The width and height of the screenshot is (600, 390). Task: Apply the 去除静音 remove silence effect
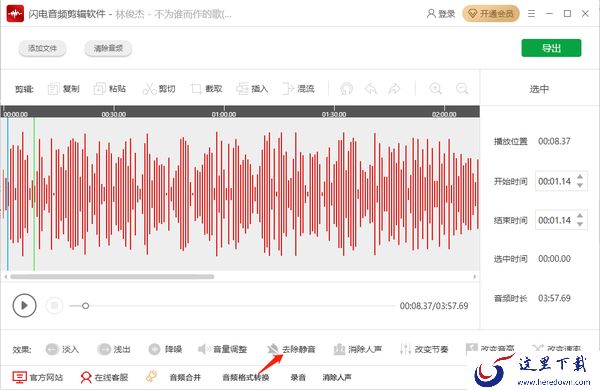(291, 349)
